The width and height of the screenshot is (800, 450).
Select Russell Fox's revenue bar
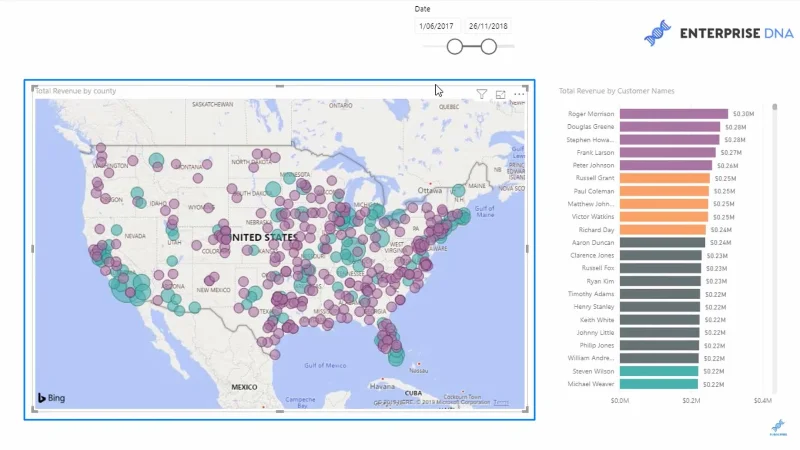tap(660, 268)
